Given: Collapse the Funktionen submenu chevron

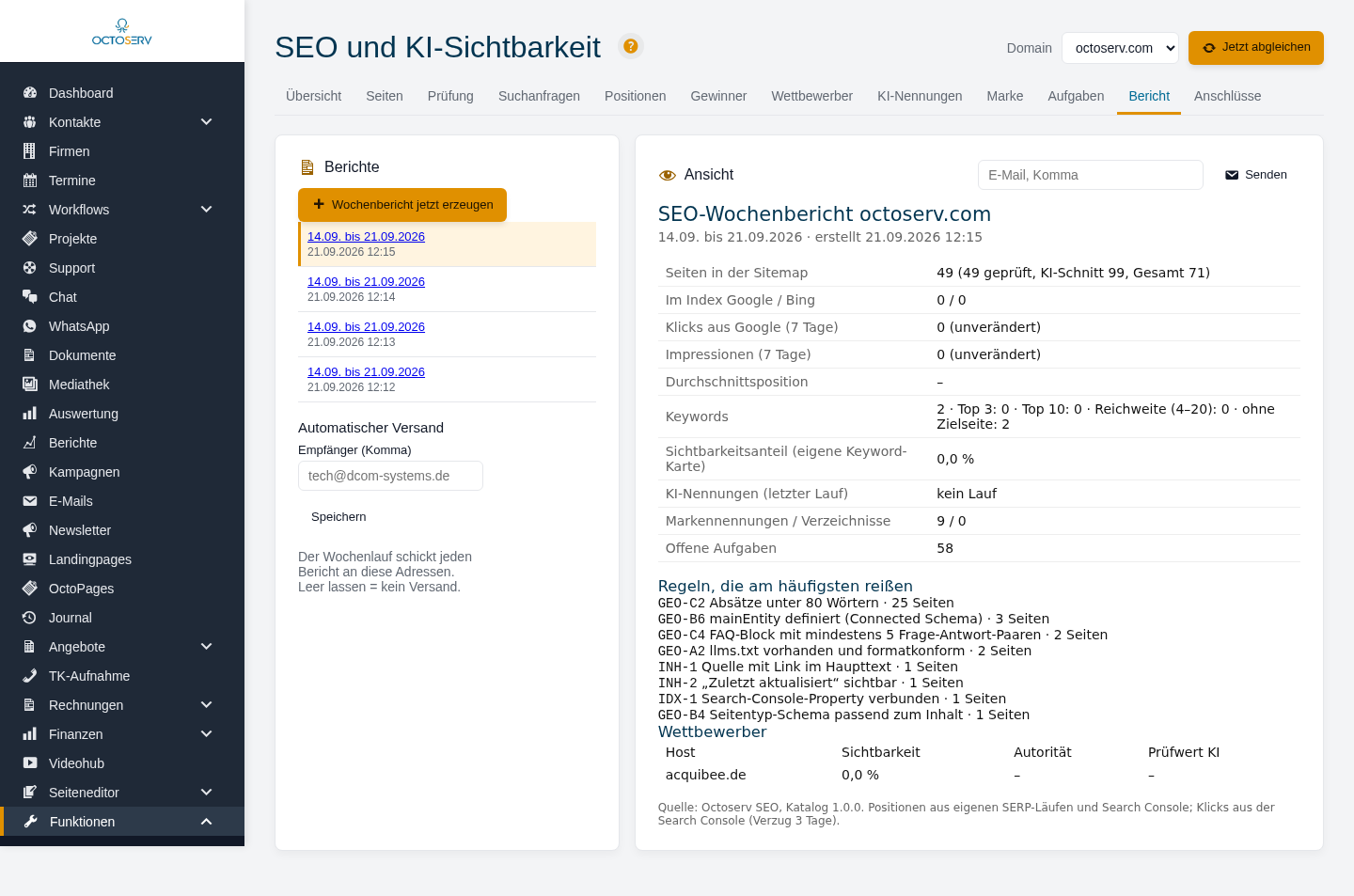Looking at the screenshot, I should pos(207,822).
